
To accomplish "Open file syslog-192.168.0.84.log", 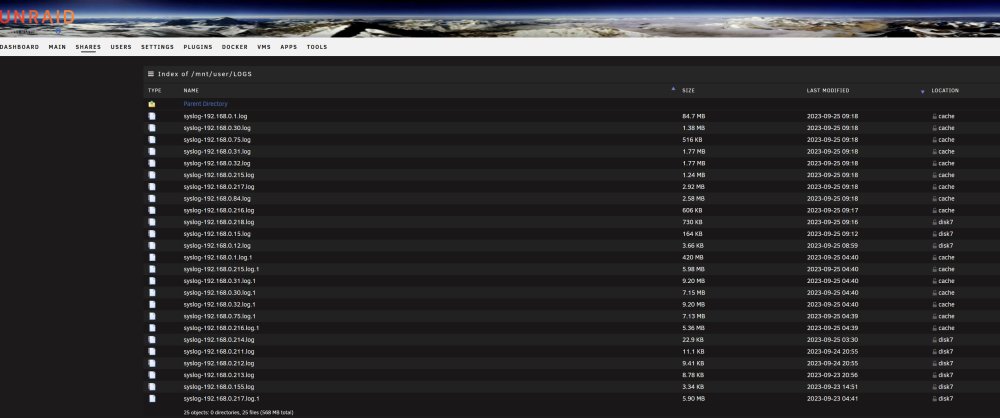I will tap(217, 198).
